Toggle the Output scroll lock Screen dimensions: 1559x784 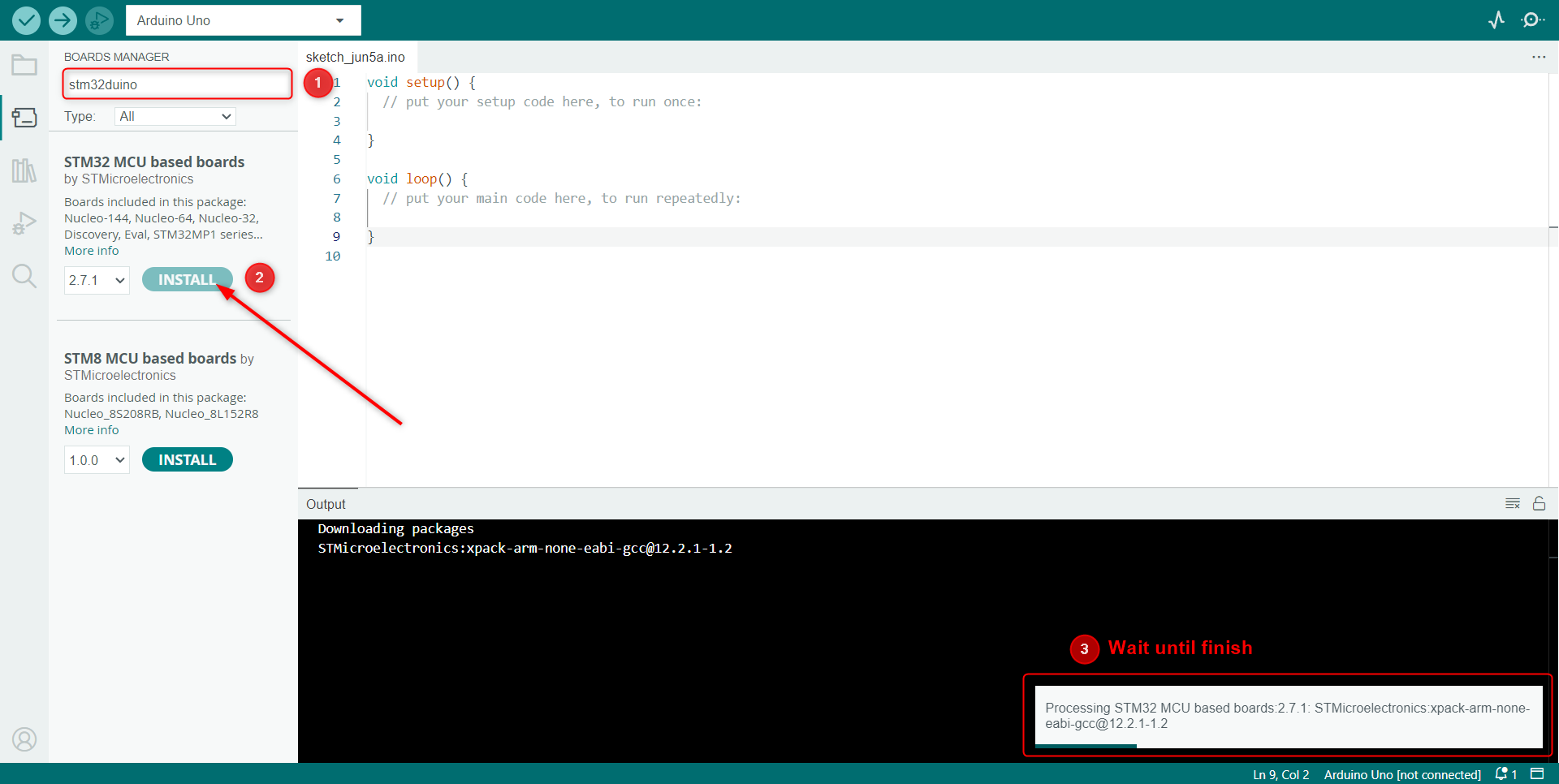(x=1539, y=504)
